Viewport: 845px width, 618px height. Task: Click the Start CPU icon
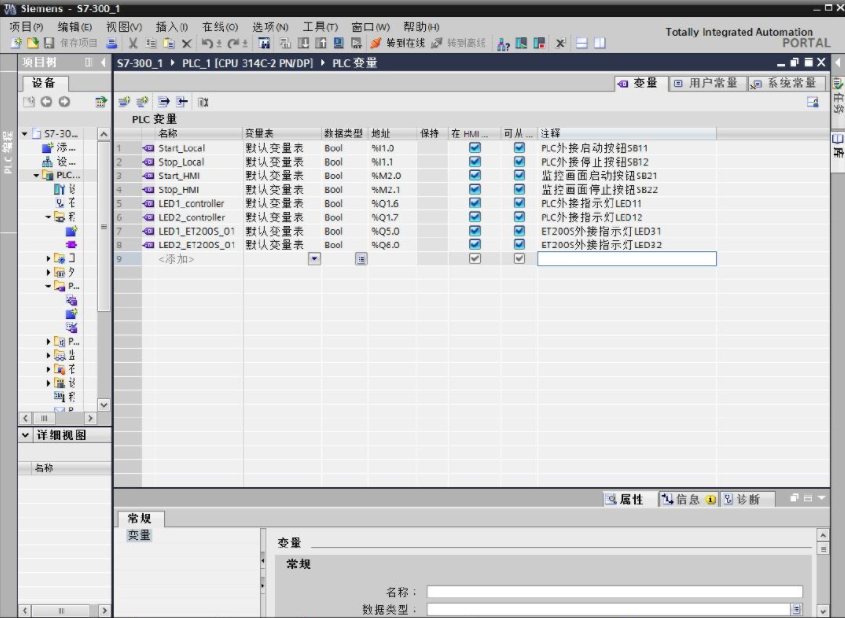tap(521, 43)
